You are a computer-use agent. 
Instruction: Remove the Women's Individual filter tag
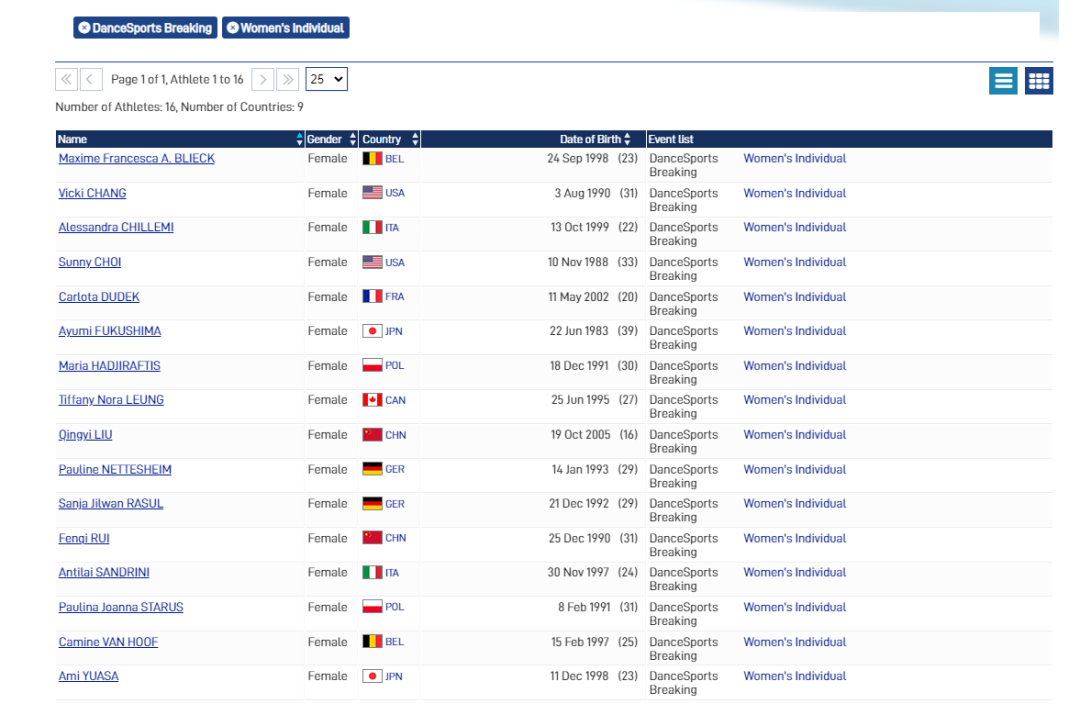point(233,28)
